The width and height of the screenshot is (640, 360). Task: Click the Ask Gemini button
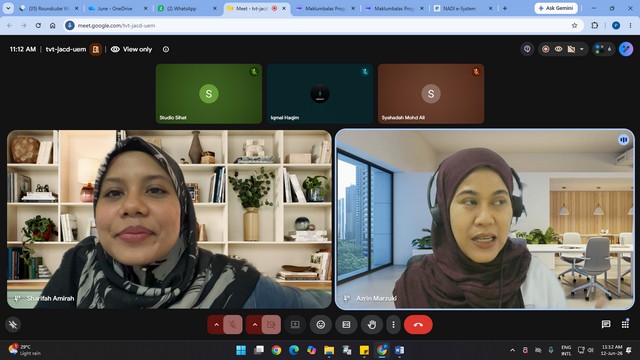click(x=556, y=8)
